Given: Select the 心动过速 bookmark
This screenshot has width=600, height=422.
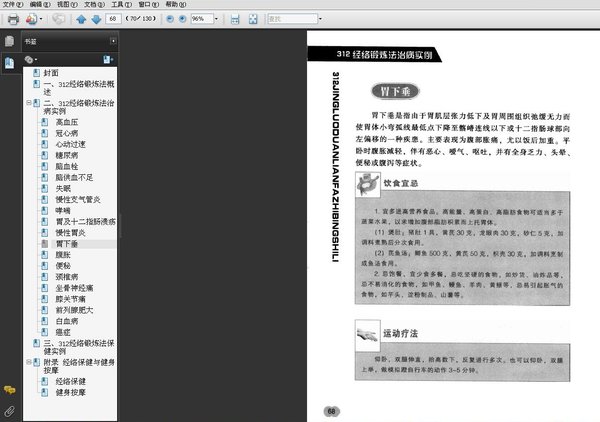Looking at the screenshot, I should [x=70, y=144].
